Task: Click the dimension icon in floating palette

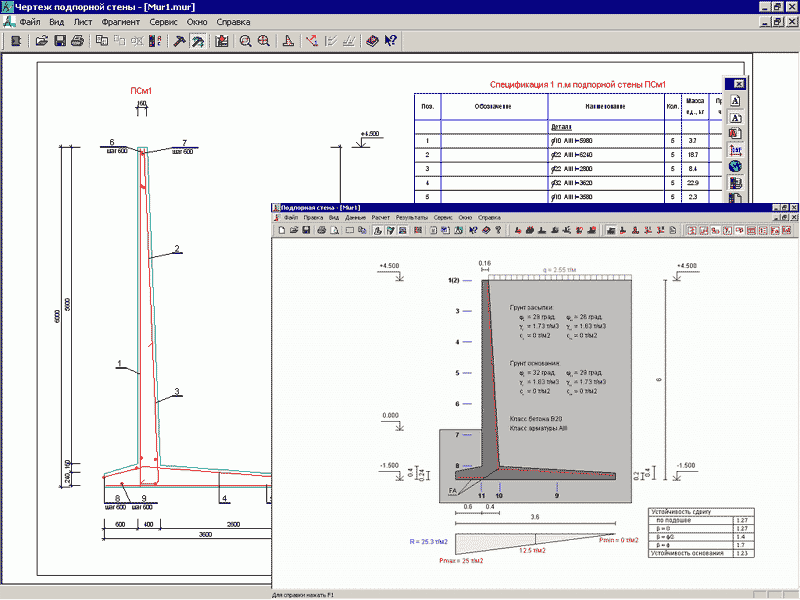Action: (x=735, y=150)
